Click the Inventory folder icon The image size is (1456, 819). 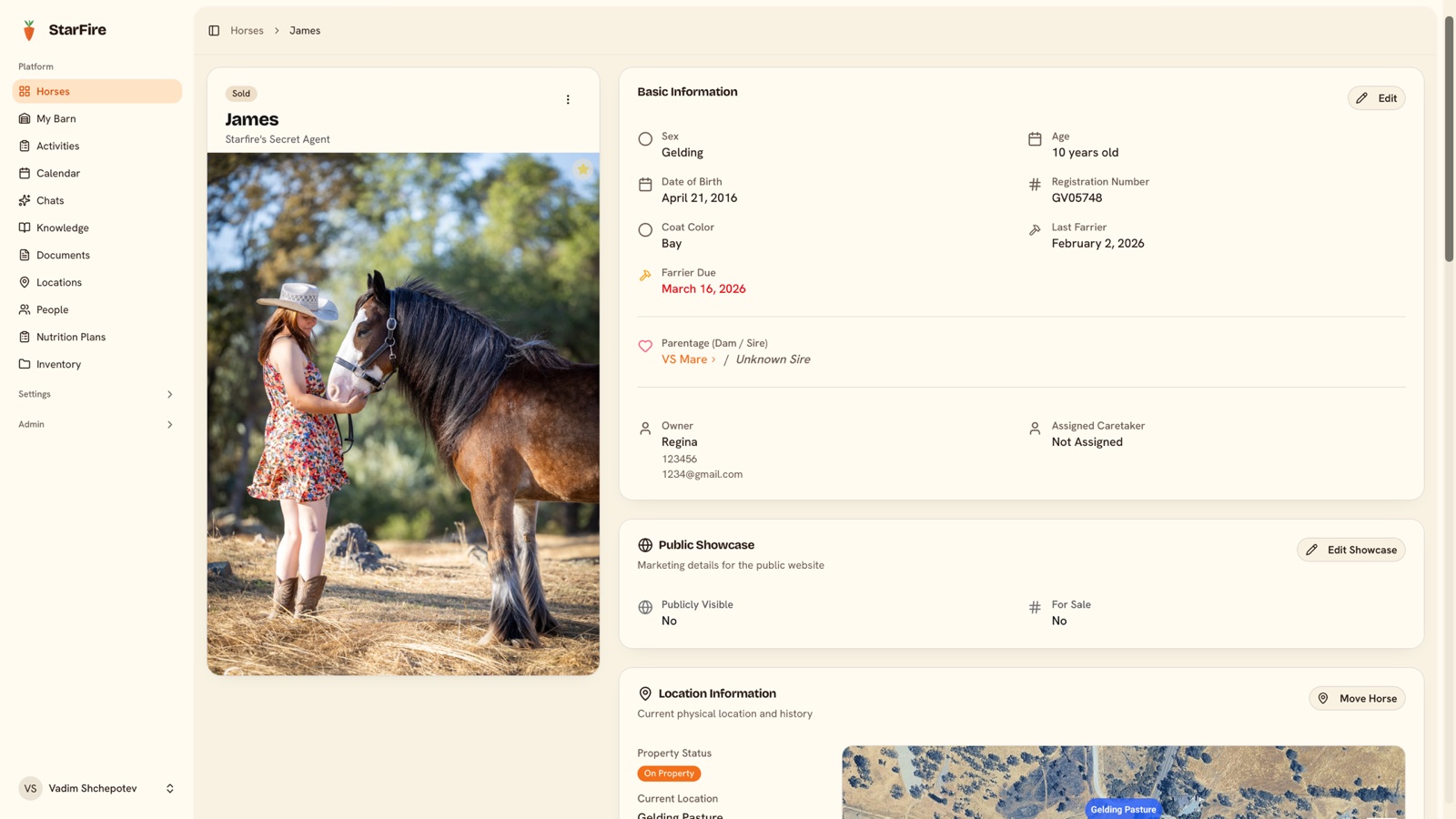(x=25, y=364)
